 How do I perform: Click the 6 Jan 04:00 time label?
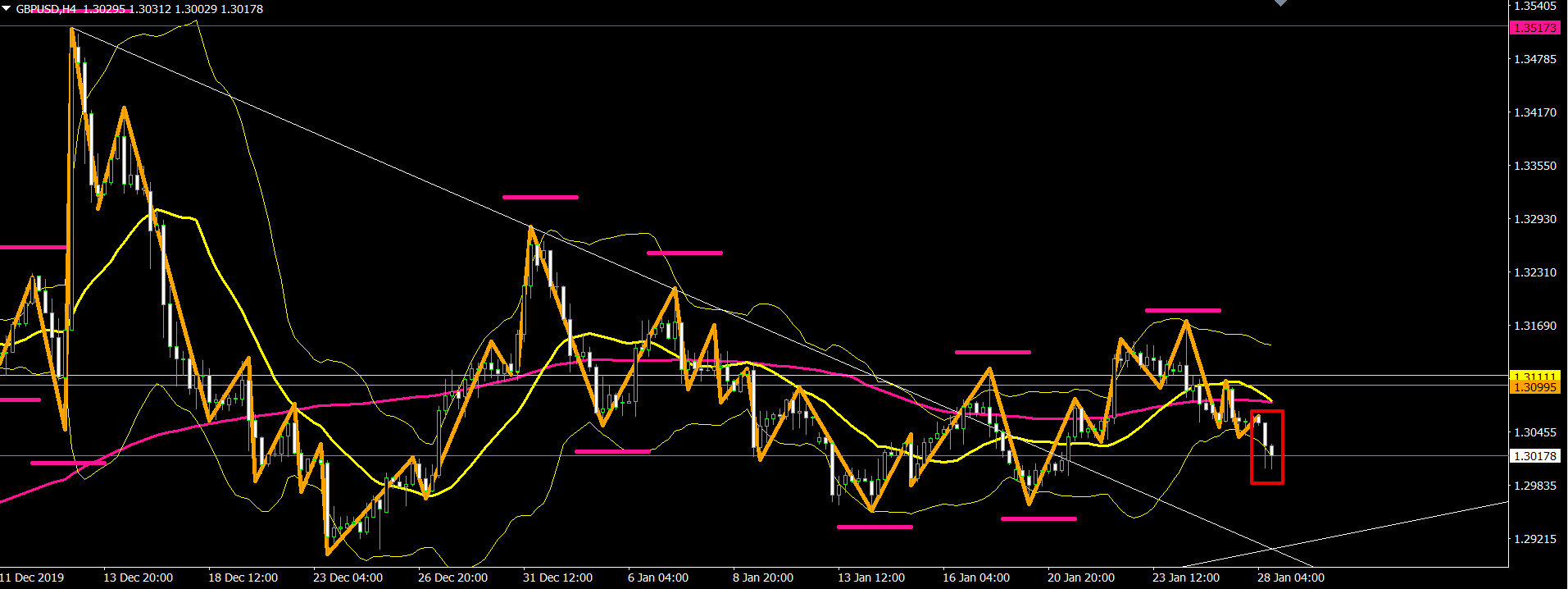(x=658, y=578)
